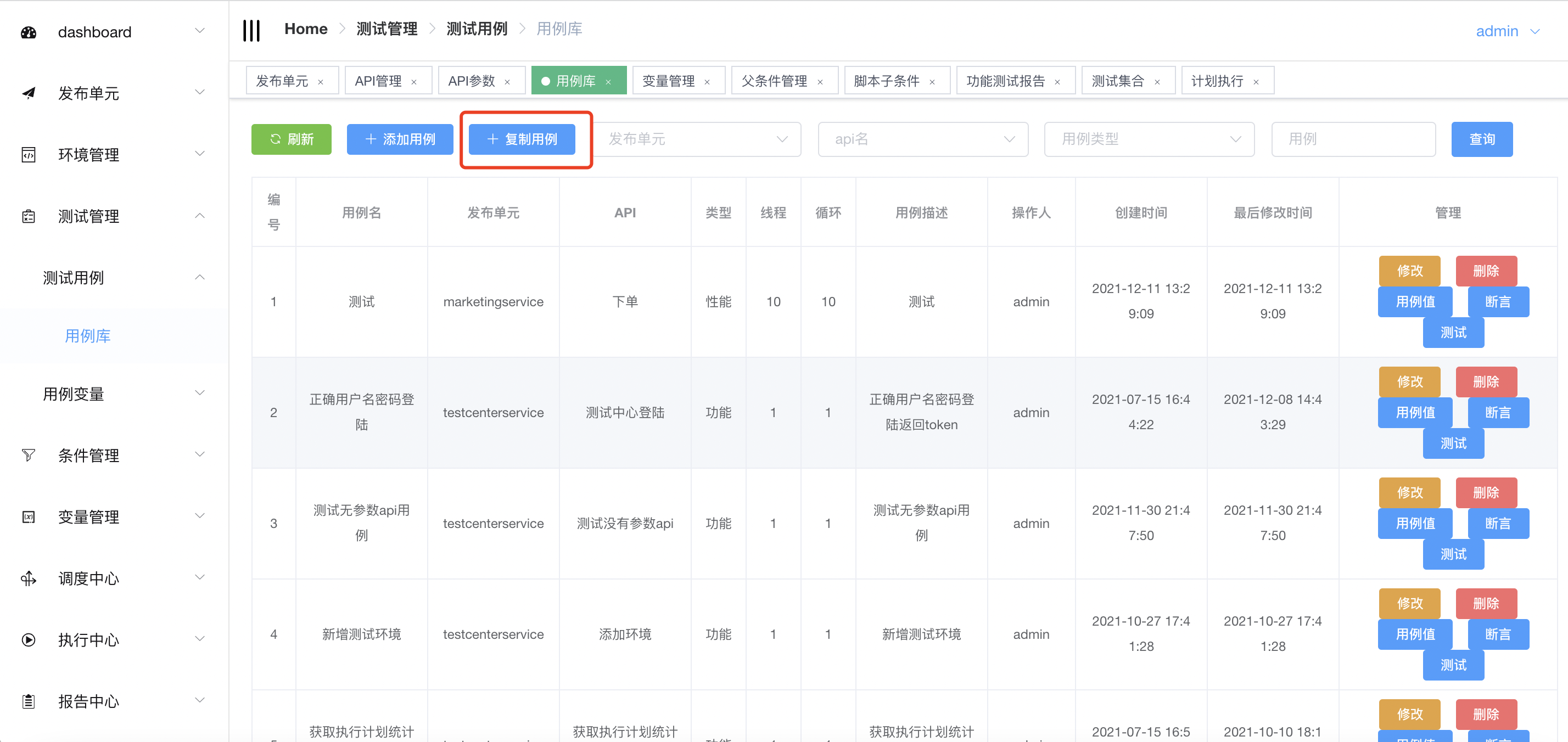Open the api名 filter dropdown

point(923,139)
